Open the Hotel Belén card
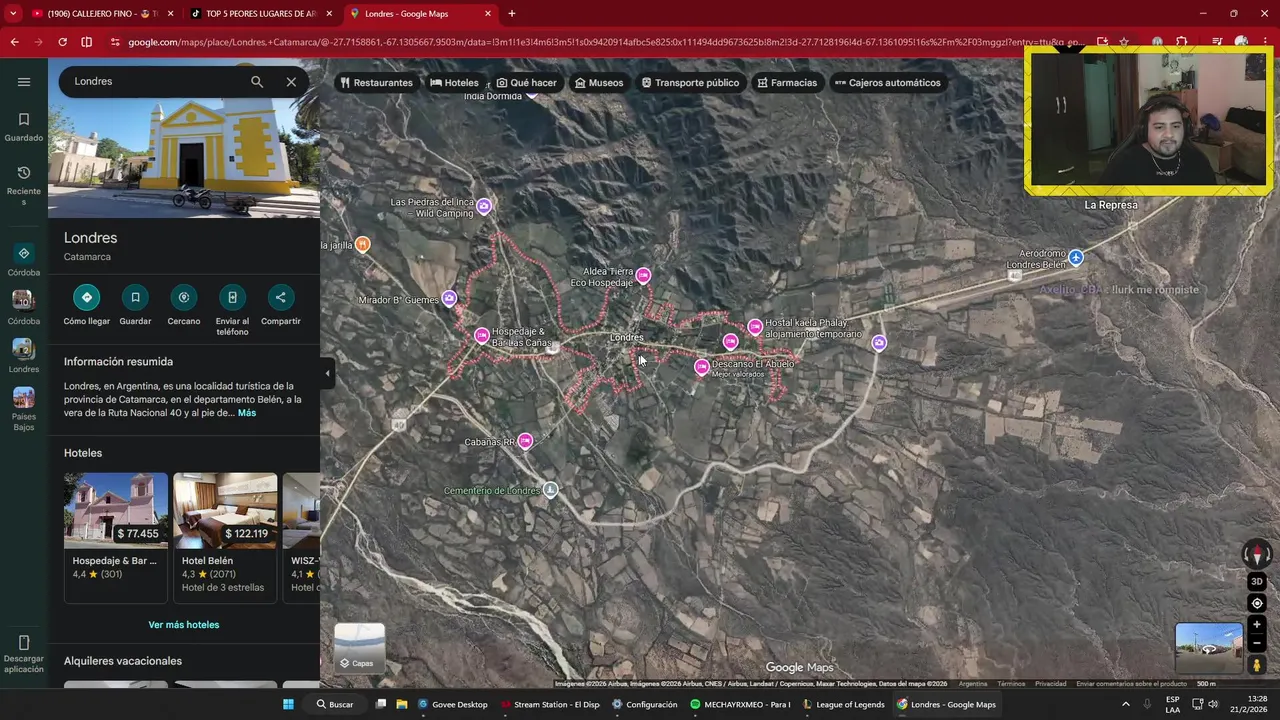Screen dimensions: 1280x720 click(x=225, y=537)
